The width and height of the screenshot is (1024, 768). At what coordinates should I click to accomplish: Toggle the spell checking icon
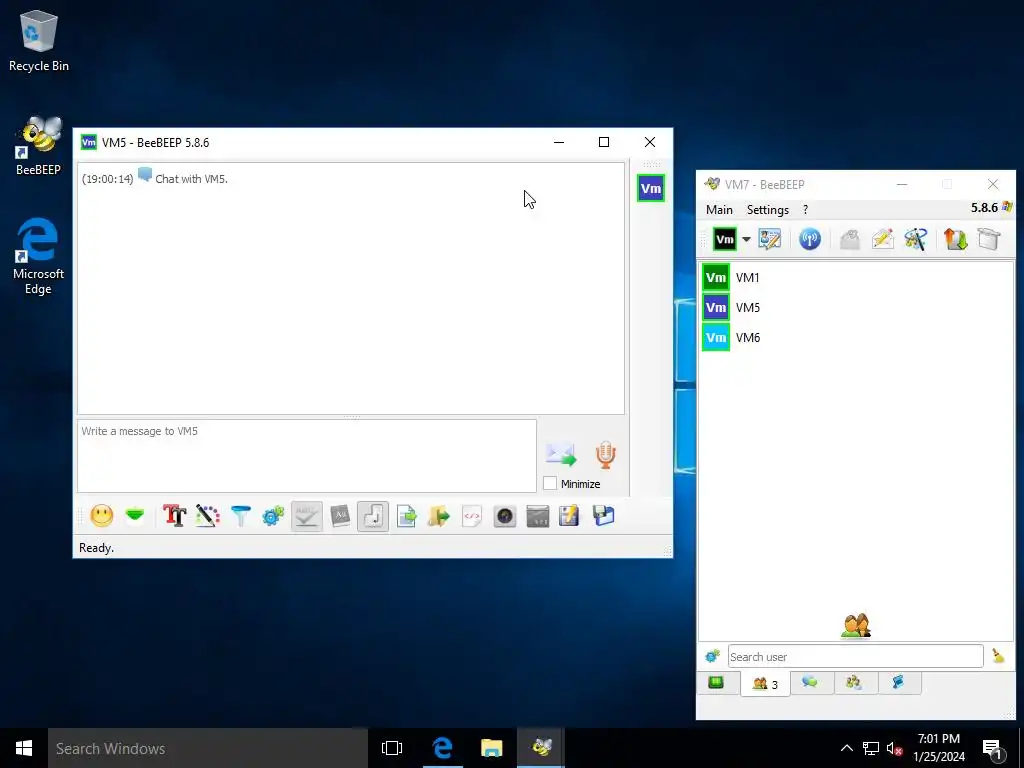tap(307, 516)
